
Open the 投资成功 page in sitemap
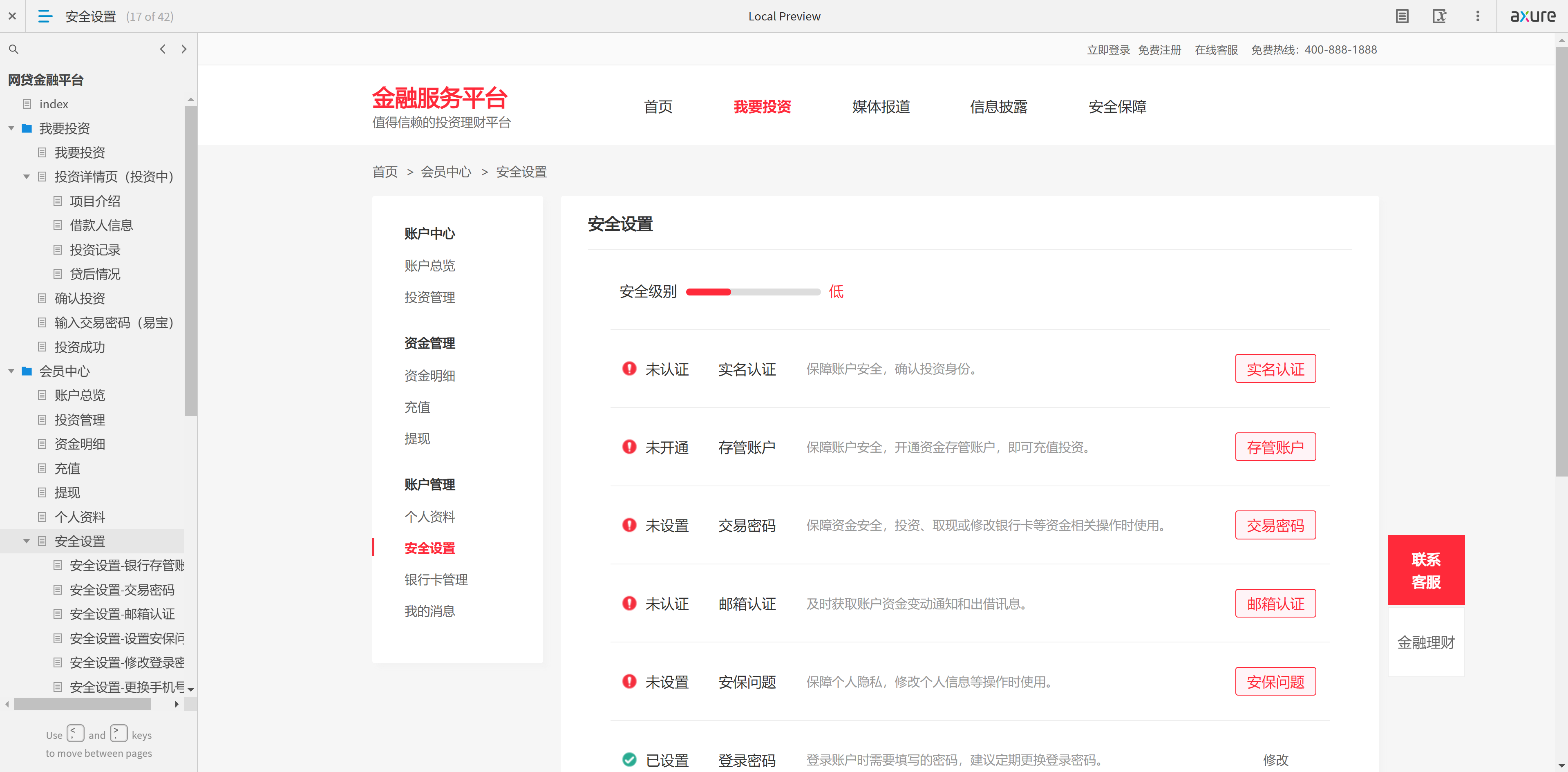(x=80, y=347)
